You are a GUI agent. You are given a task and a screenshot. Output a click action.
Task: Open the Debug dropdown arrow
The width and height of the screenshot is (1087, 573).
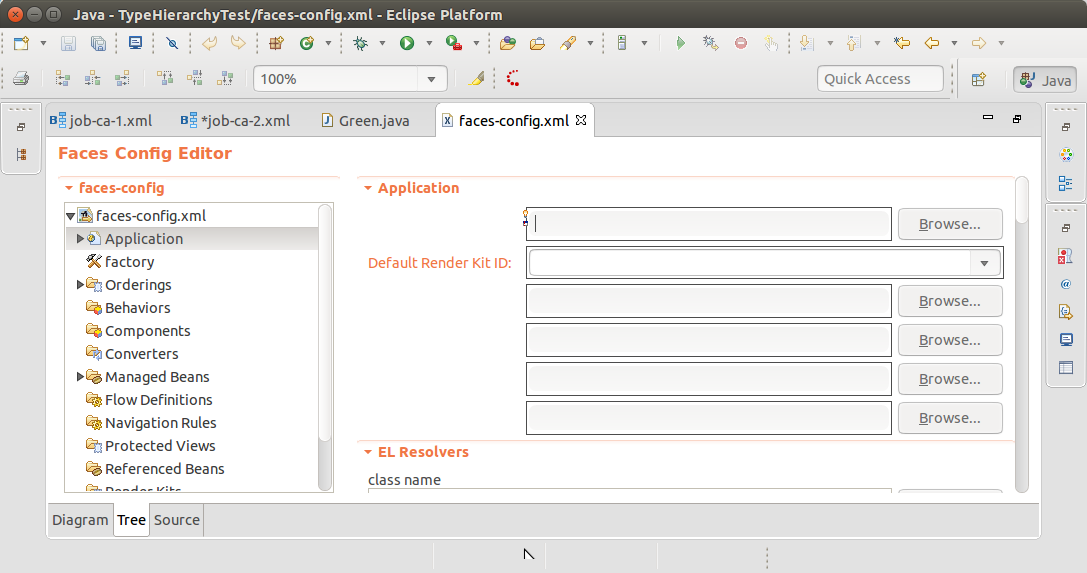click(382, 43)
